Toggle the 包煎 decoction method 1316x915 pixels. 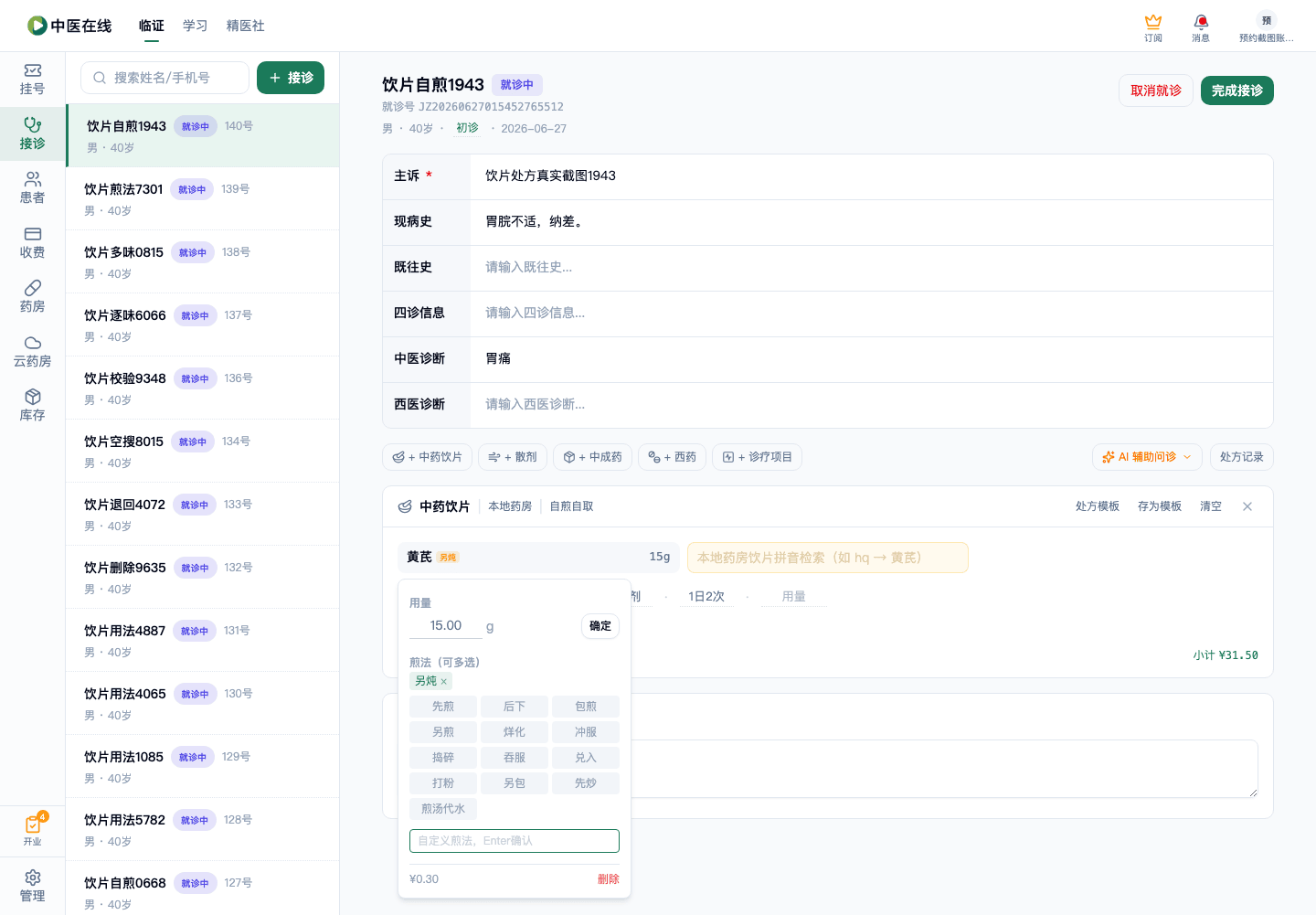586,707
